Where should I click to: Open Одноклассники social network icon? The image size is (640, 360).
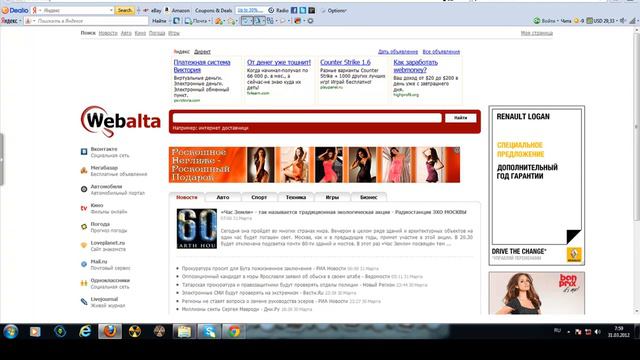coord(84,283)
